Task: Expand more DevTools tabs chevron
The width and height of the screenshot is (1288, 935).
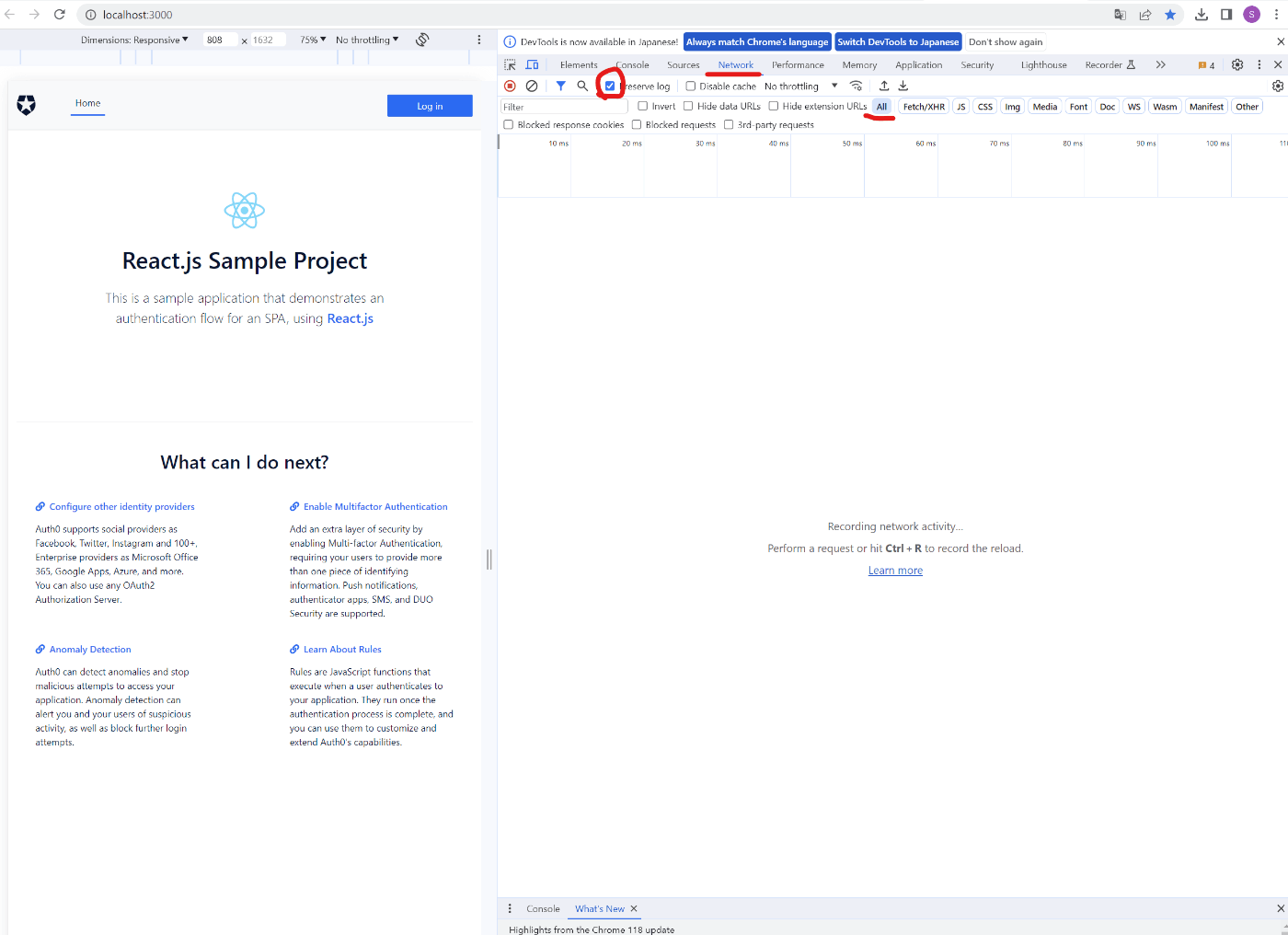Action: pyautogui.click(x=1161, y=64)
